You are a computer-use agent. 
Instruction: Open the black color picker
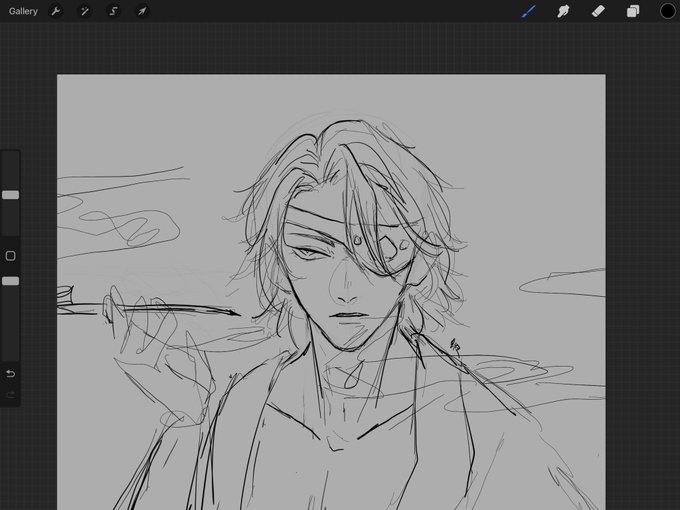point(667,11)
